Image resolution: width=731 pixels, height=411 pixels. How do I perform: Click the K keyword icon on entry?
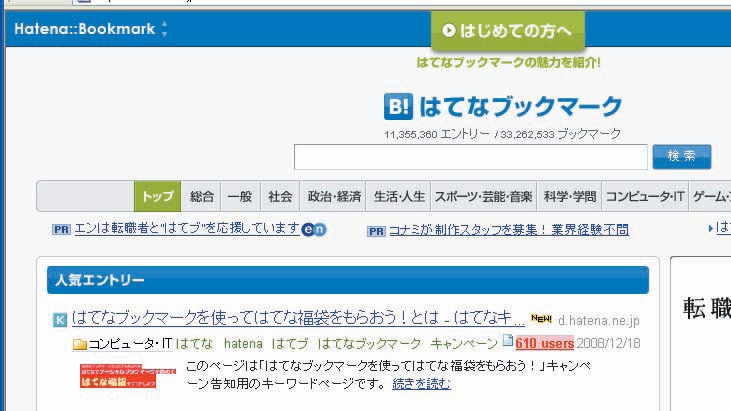pyautogui.click(x=60, y=320)
